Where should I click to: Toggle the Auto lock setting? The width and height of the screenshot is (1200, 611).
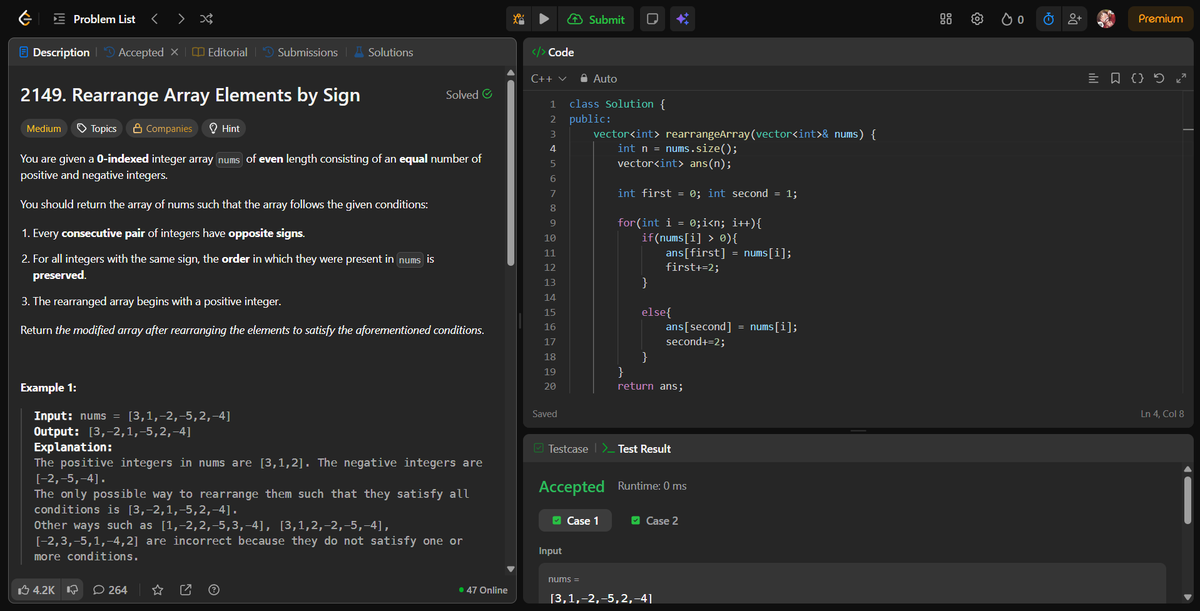pos(599,78)
